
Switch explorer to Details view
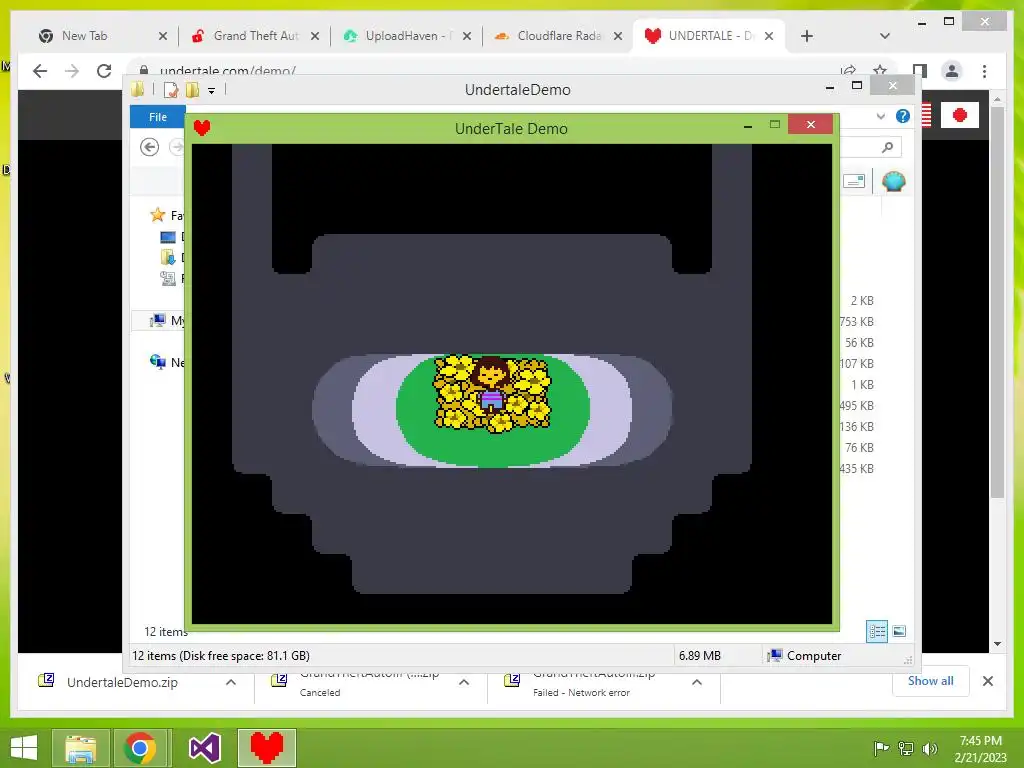tap(877, 632)
